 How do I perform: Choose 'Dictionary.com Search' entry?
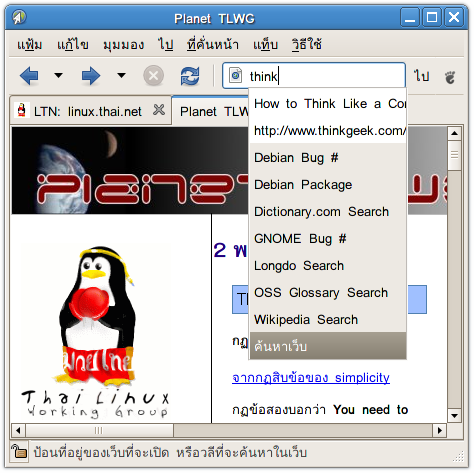328,212
